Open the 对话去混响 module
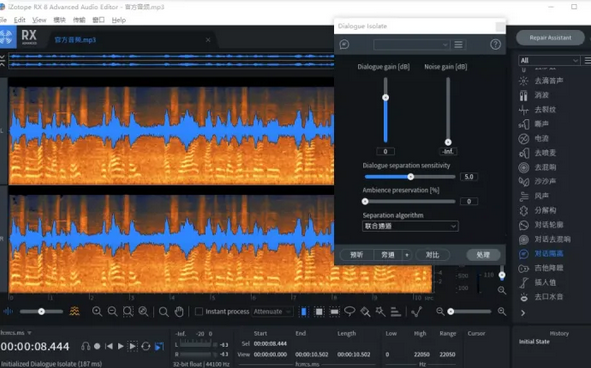Screen dimensions: 591x368 pos(545,239)
